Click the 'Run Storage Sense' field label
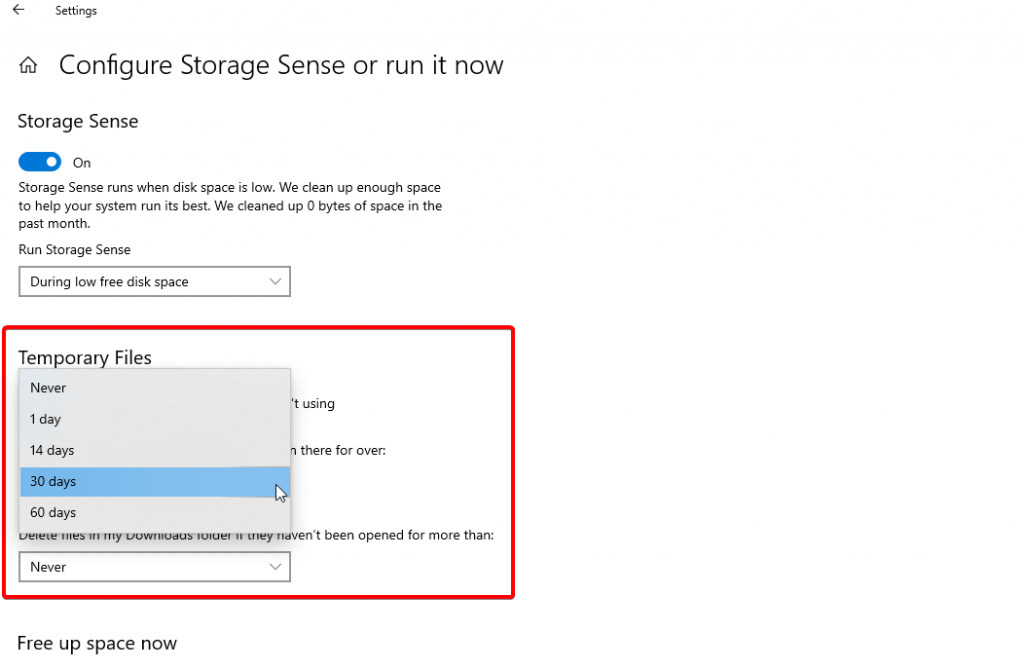 tap(75, 249)
